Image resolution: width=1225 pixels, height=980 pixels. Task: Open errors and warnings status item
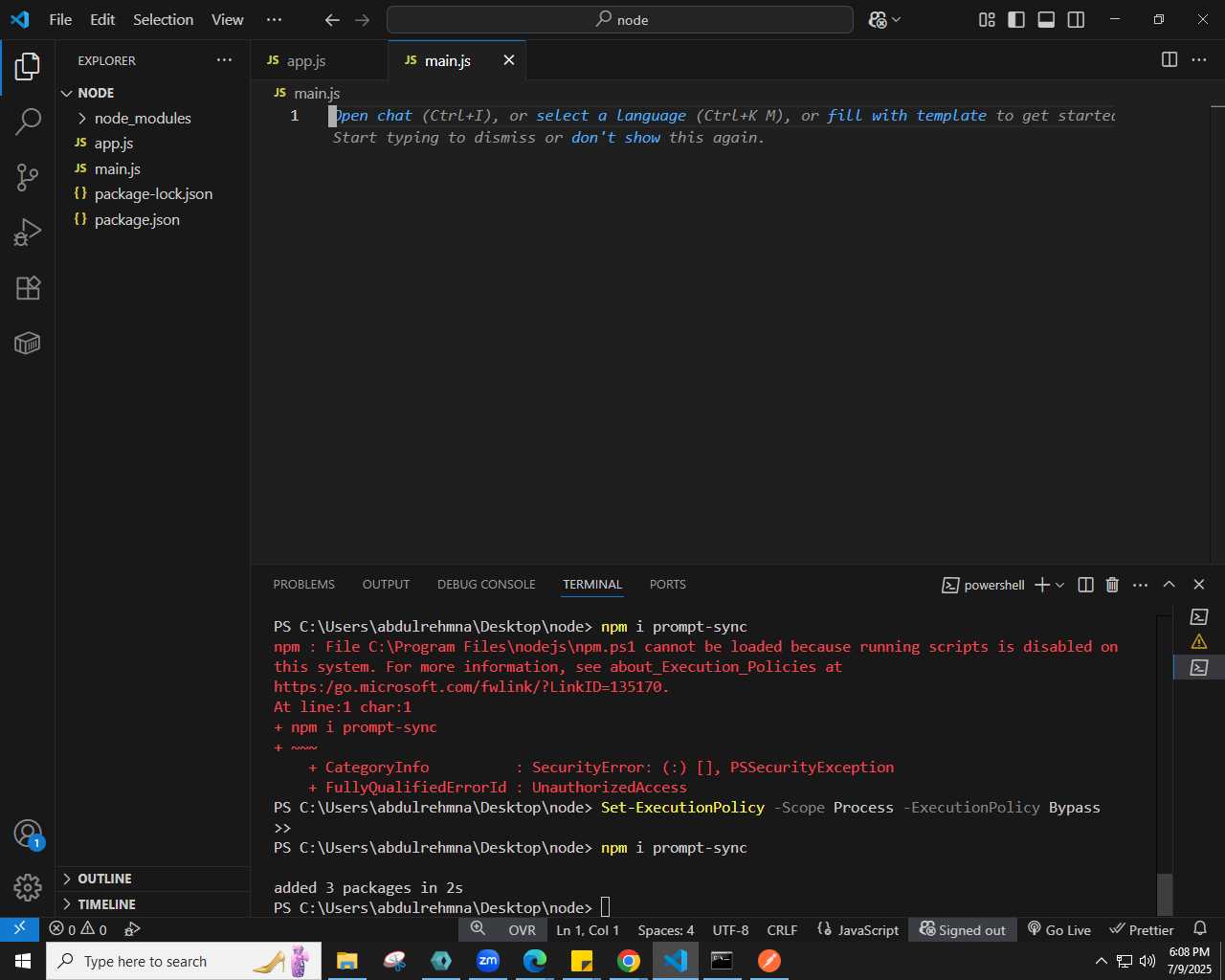coord(78,929)
